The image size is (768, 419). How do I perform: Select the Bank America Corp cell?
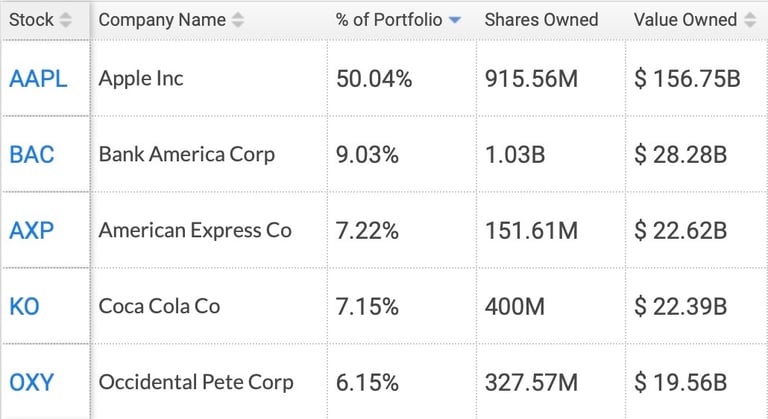(186, 154)
